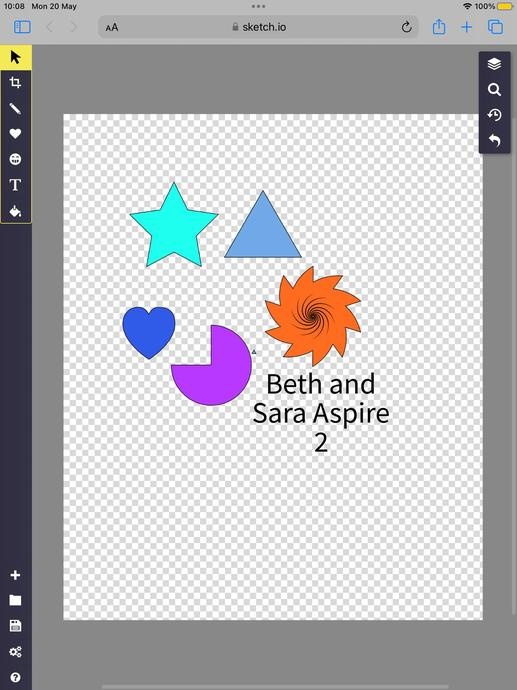Open the Help question mark icon
Image resolution: width=517 pixels, height=690 pixels.
point(15,677)
